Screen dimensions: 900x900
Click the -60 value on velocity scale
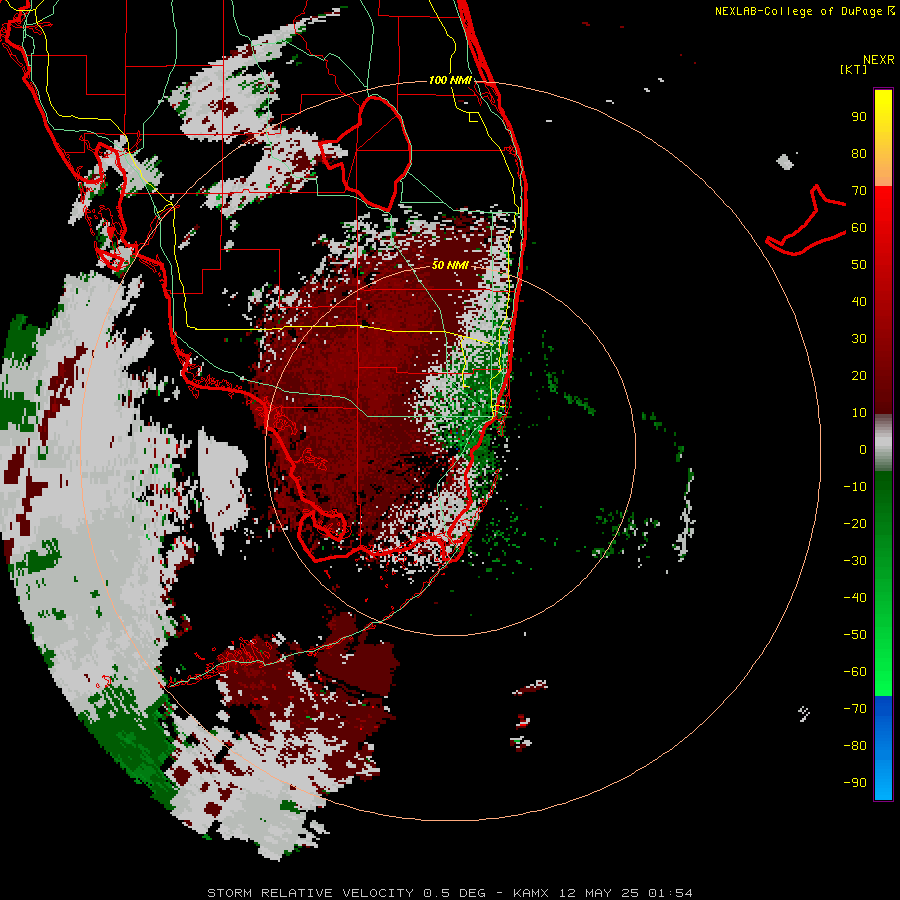point(855,672)
